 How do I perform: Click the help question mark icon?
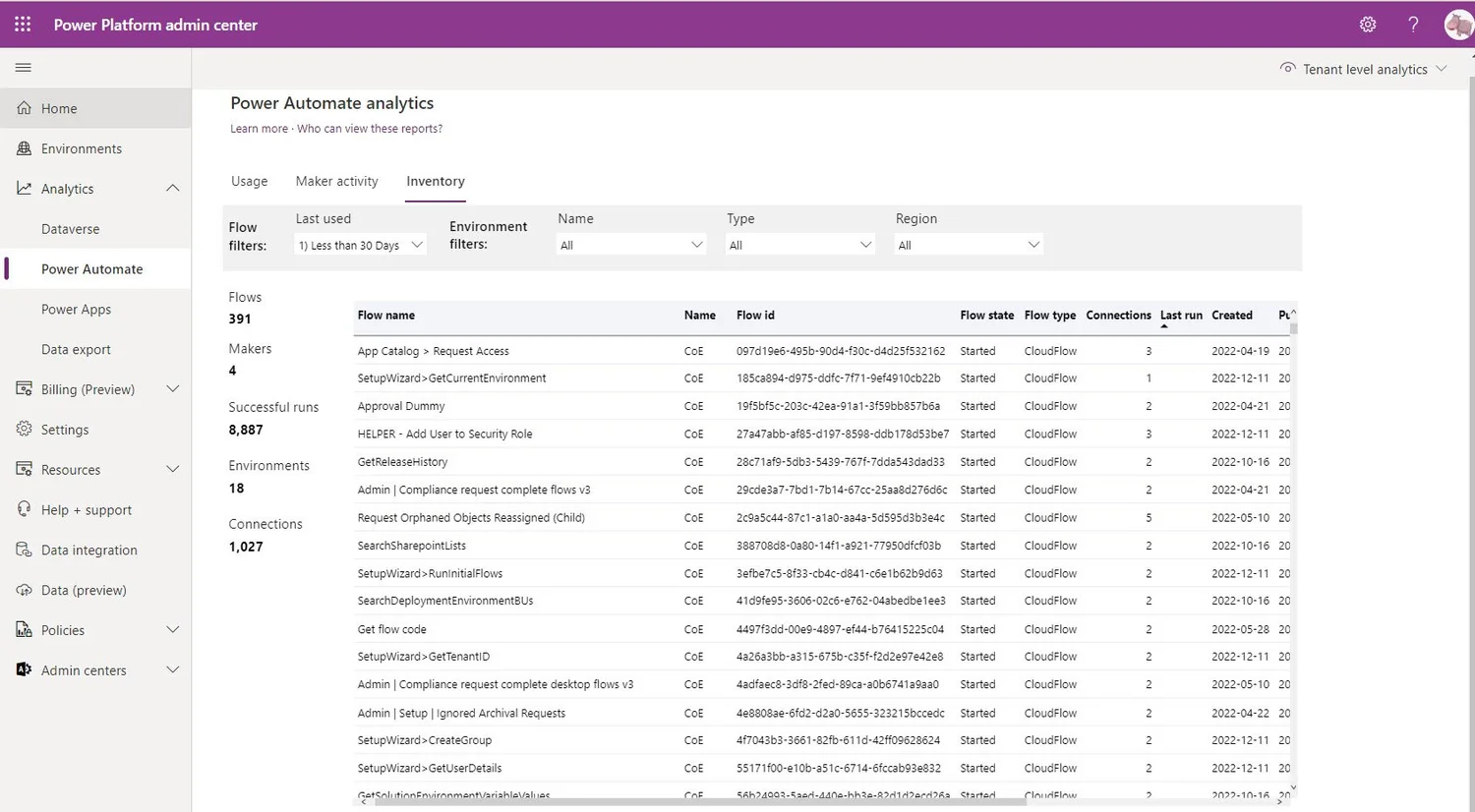tap(1413, 25)
